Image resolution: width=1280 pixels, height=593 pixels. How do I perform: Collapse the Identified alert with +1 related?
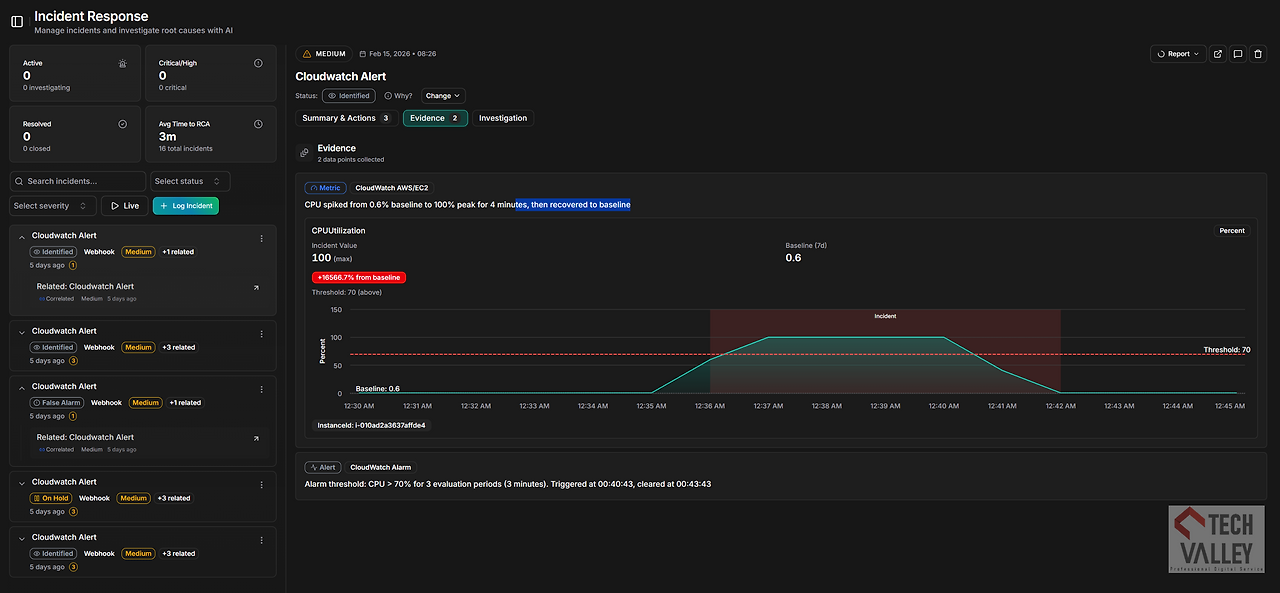coord(21,237)
